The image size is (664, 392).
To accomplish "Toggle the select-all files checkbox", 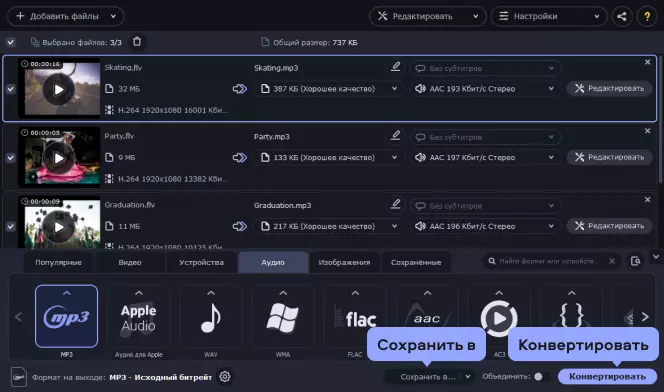I will tap(11, 42).
